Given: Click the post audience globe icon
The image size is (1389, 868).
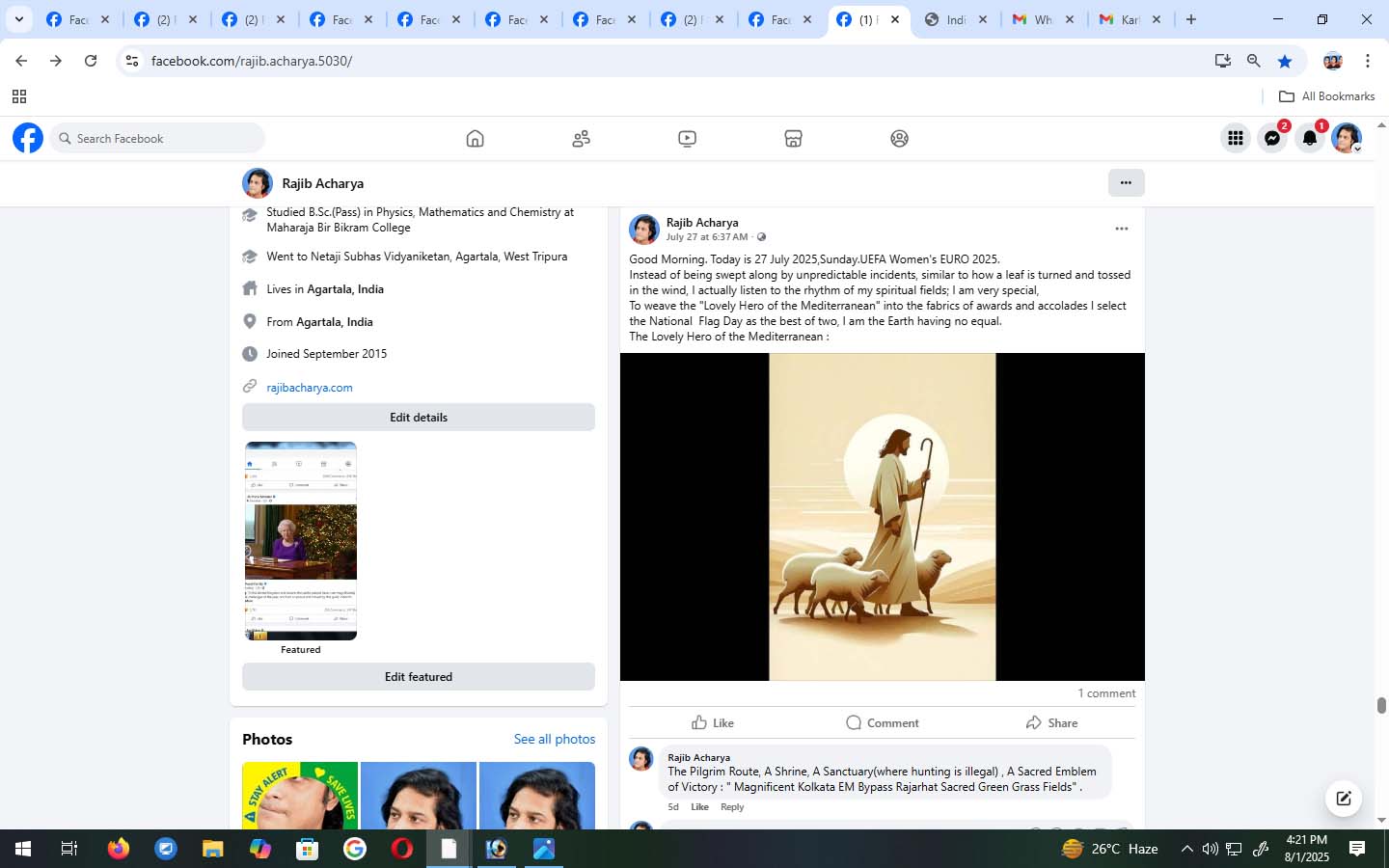Looking at the screenshot, I should click(761, 237).
